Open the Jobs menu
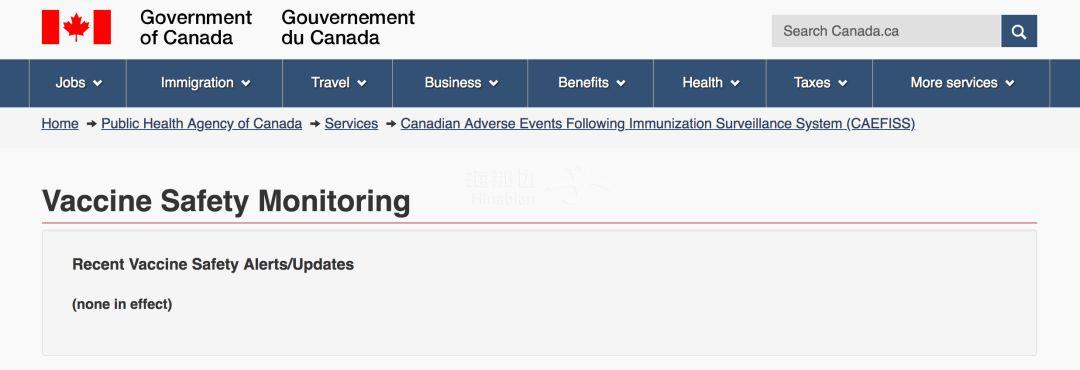 click(78, 83)
